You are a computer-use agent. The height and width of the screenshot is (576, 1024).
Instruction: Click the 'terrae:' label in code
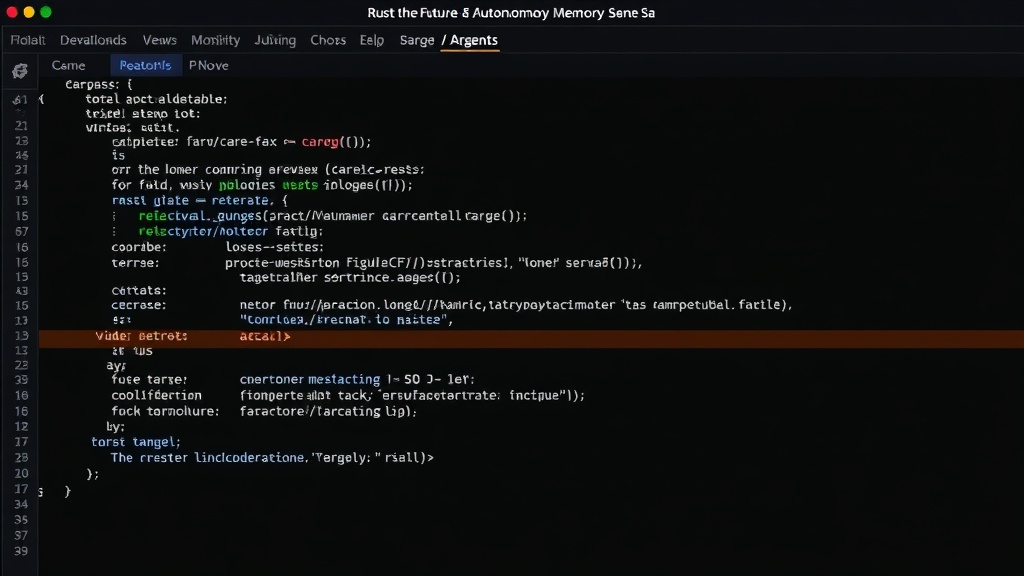point(135,263)
